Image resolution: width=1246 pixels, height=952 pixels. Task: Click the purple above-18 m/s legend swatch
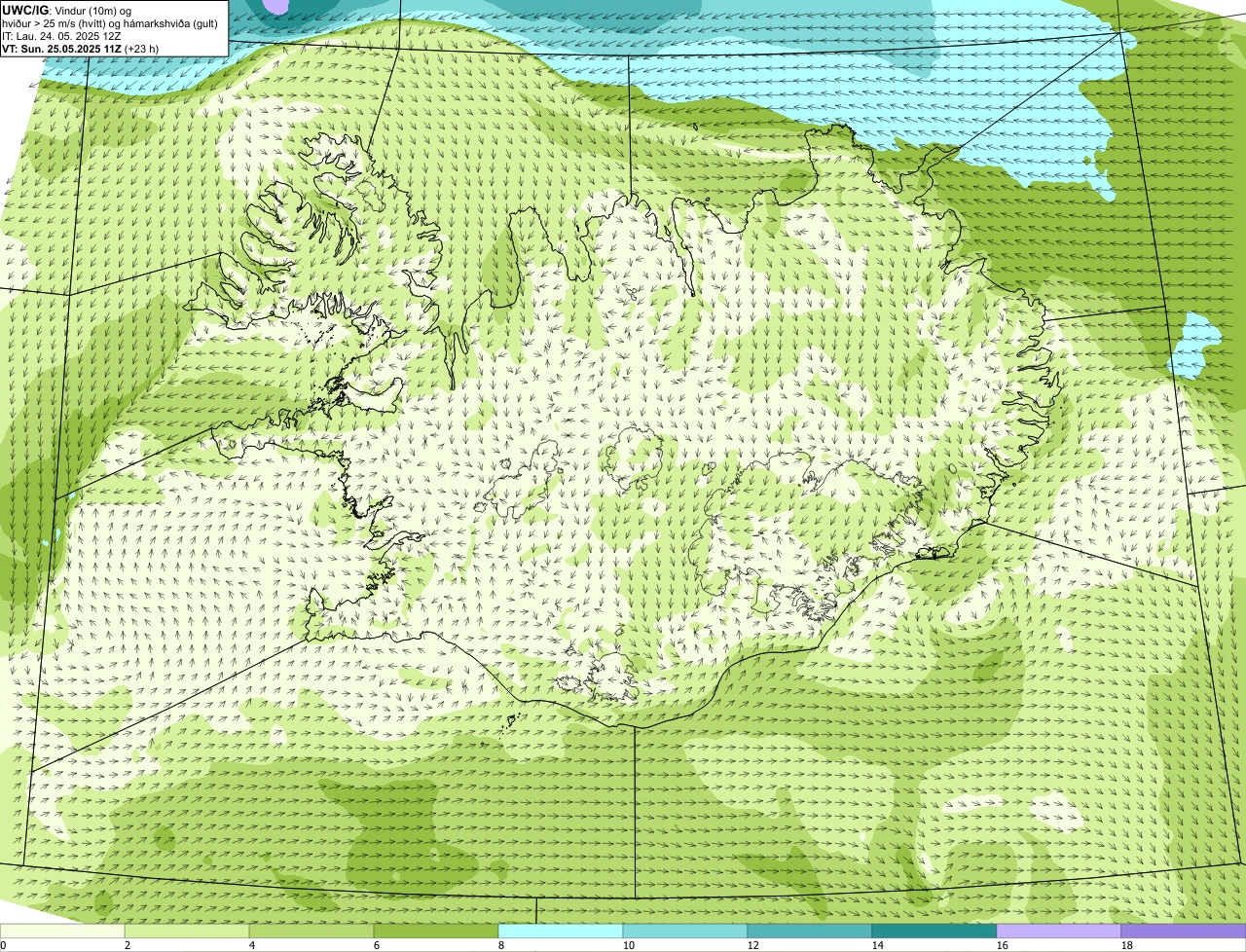[x=1184, y=932]
